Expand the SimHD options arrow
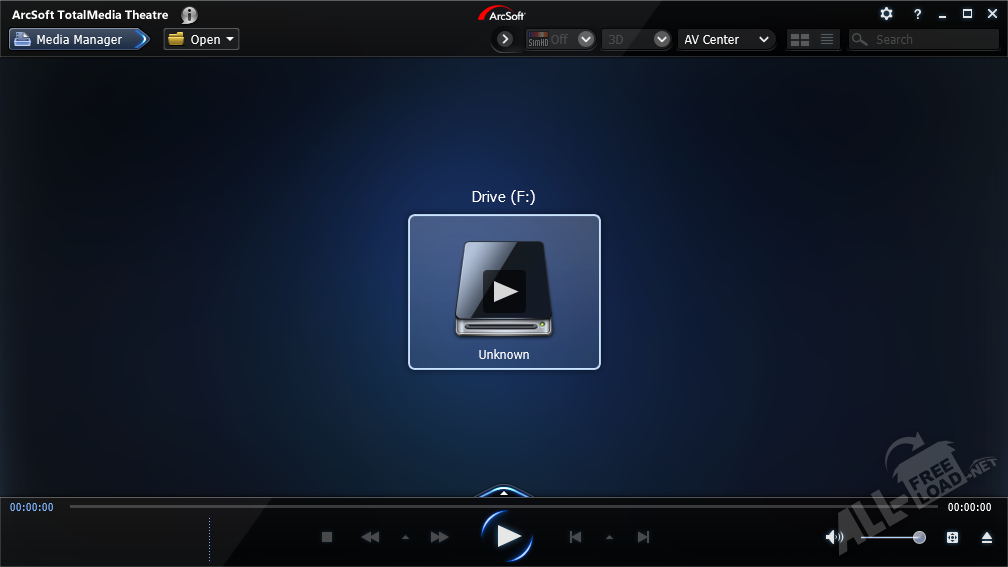Screen dimensions: 1008x567 (x=586, y=39)
